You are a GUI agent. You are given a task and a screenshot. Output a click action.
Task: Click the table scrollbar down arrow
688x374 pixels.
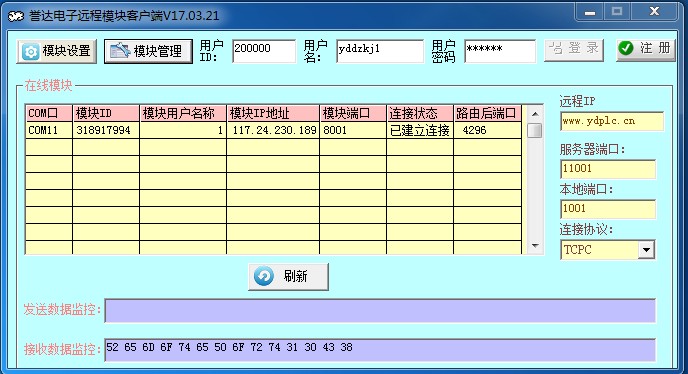coord(535,246)
